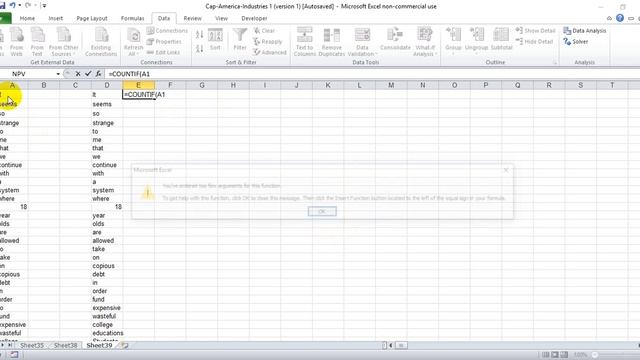The image size is (640, 360).
Task: Confirm formula with the check mark
Action: (88, 74)
